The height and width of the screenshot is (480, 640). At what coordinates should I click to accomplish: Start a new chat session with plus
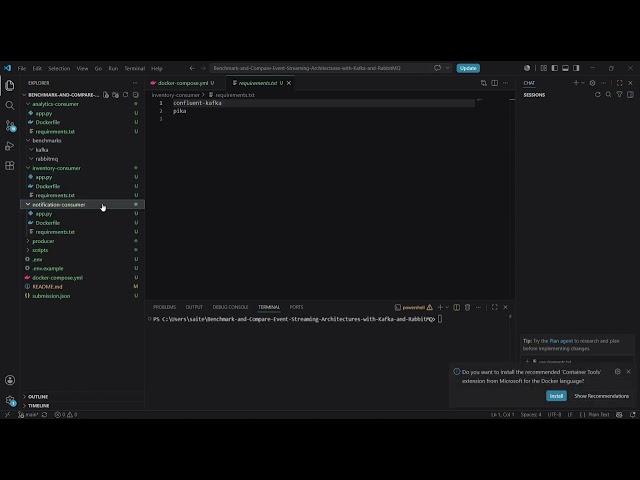[x=576, y=83]
